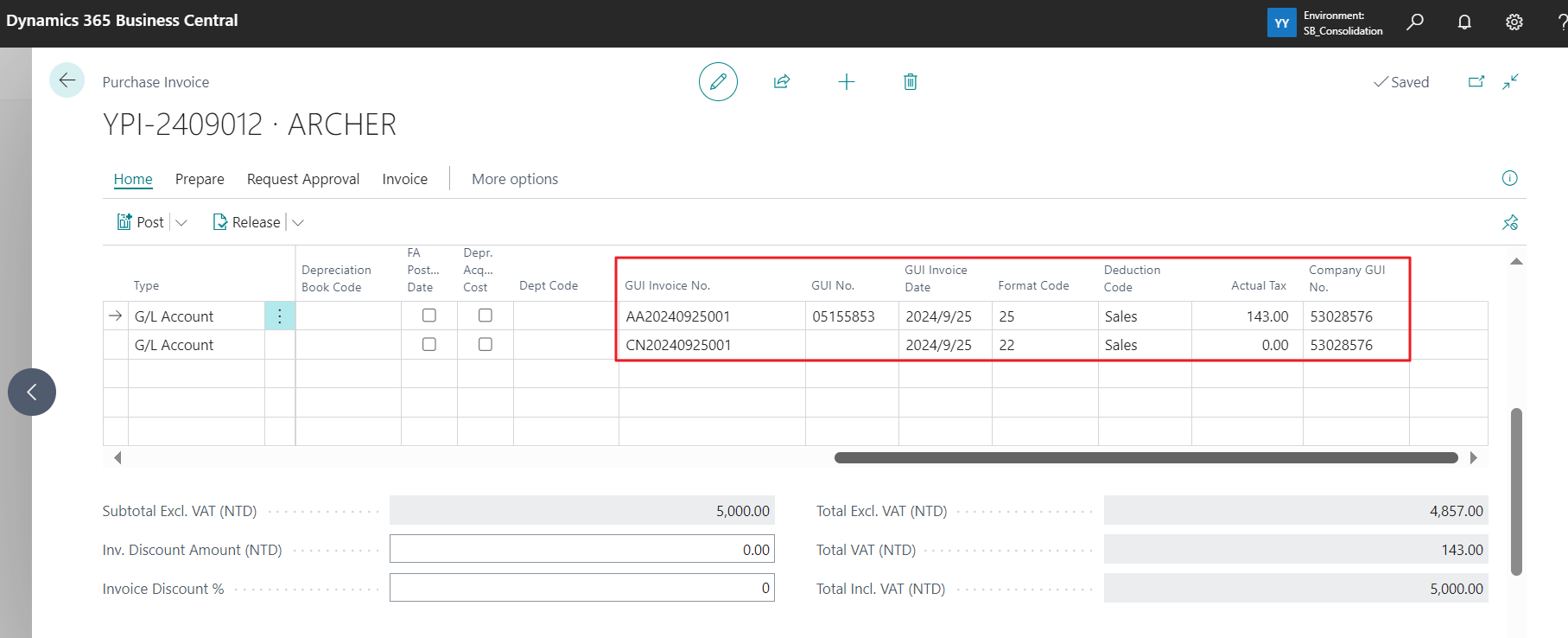Select cell CN20240925001
1568x638 pixels.
(x=713, y=345)
